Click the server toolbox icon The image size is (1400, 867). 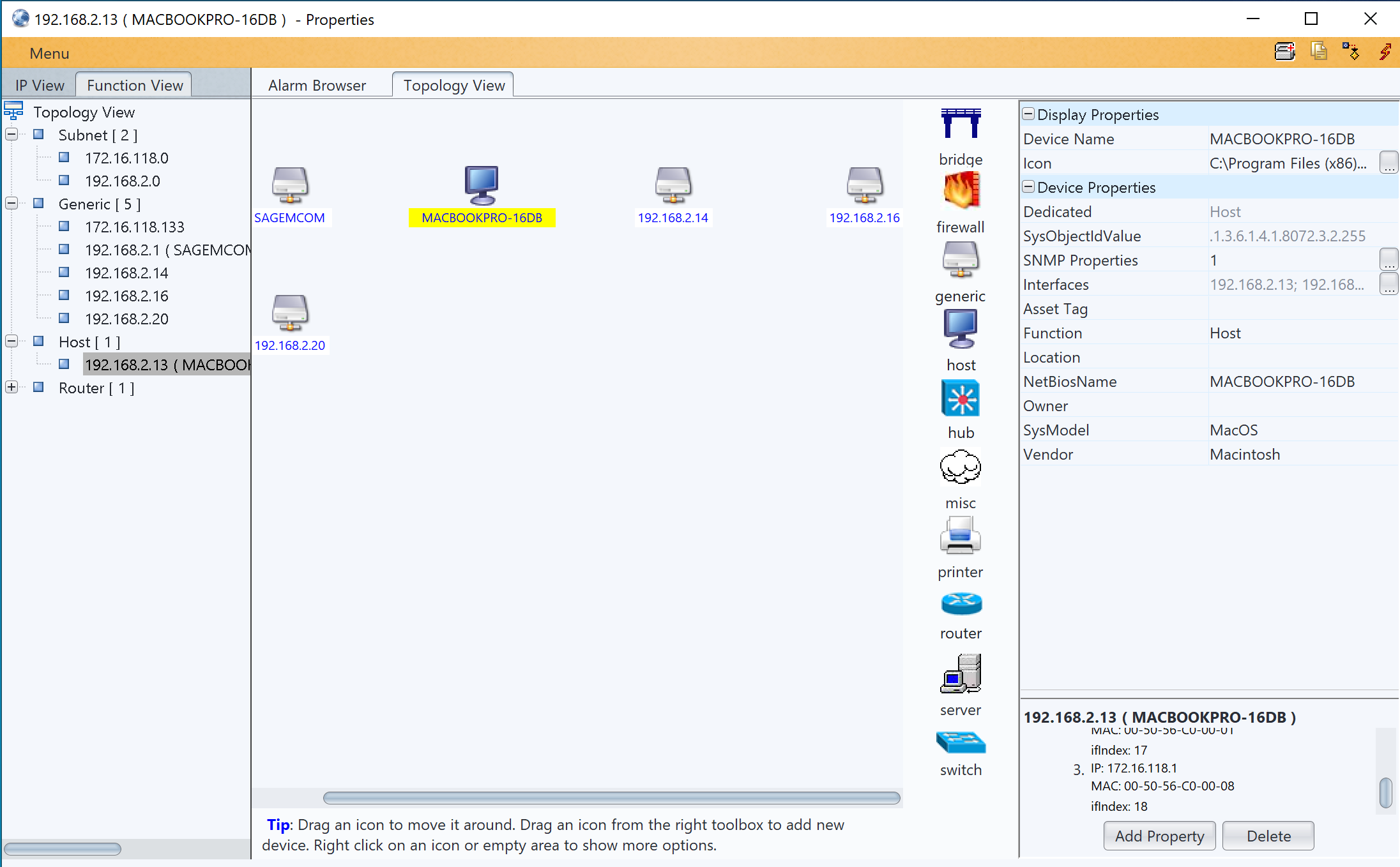pos(961,674)
